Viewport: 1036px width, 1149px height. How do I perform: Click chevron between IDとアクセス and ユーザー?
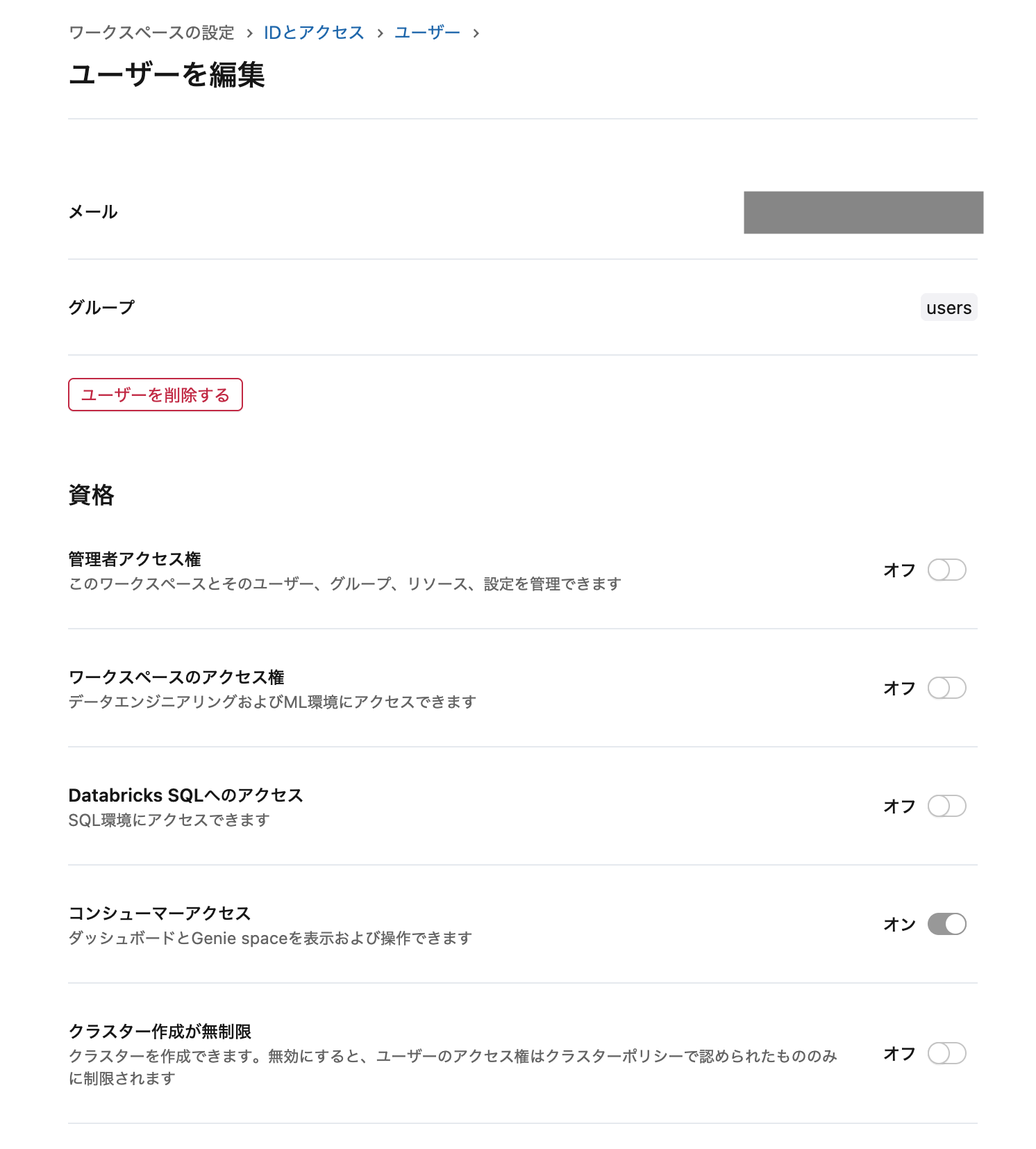tap(379, 32)
